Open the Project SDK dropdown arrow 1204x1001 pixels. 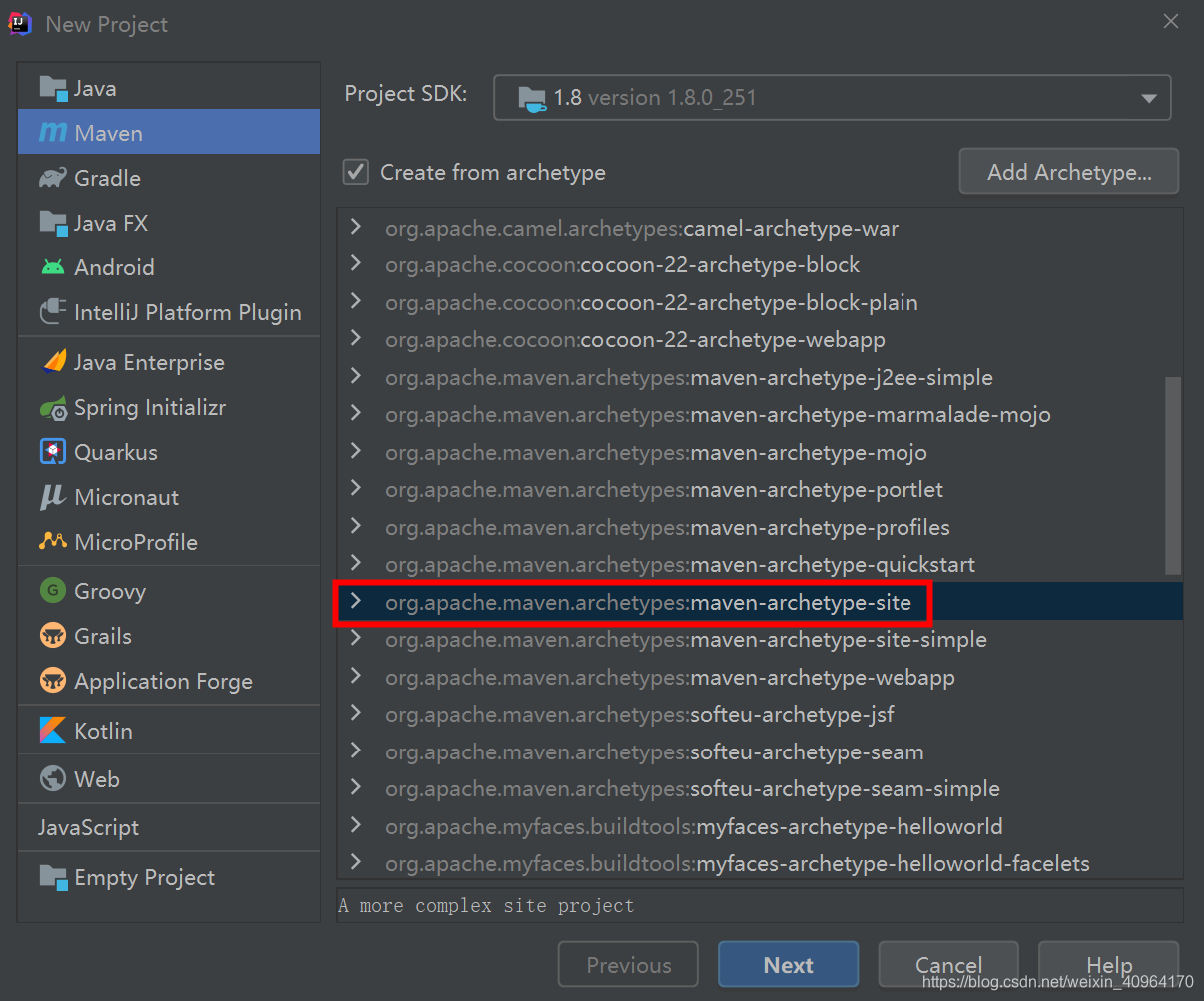(x=1149, y=98)
